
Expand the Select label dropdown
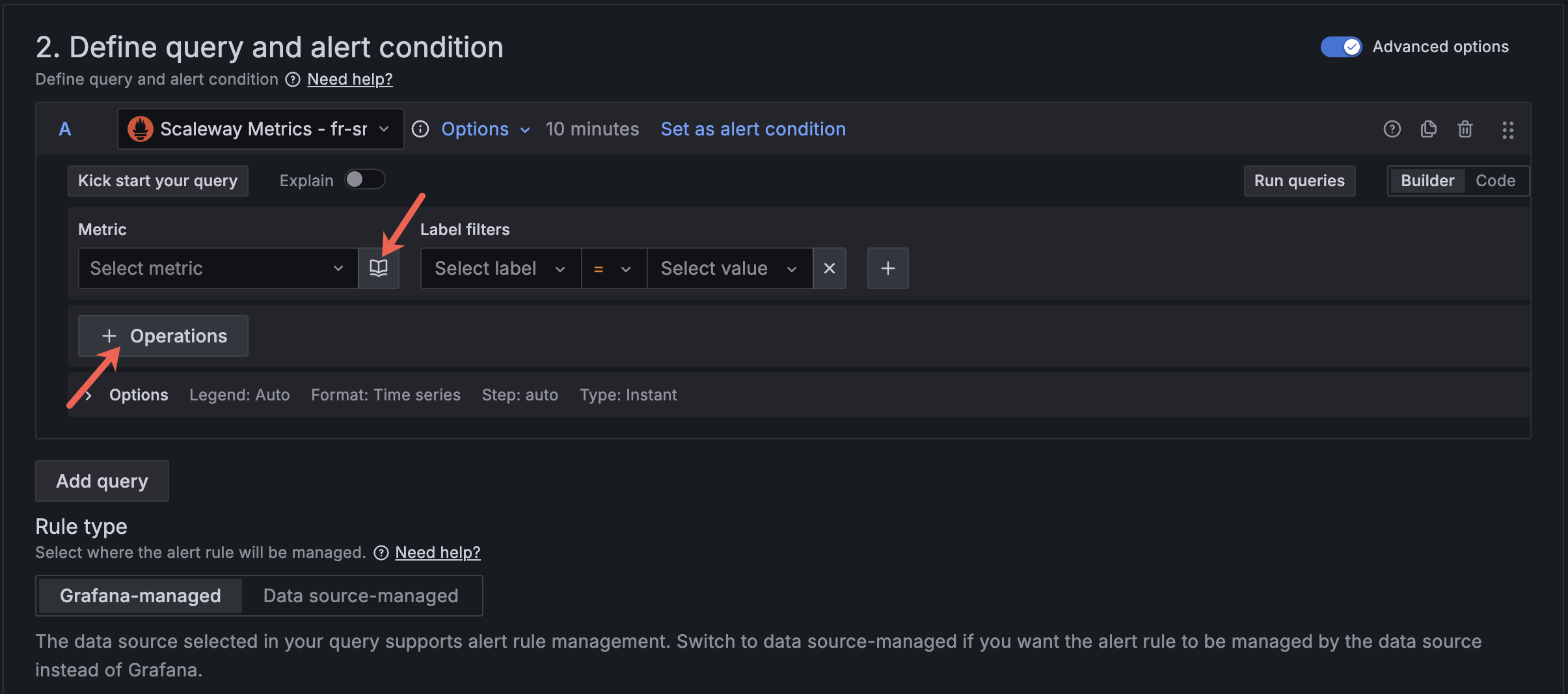(x=500, y=268)
